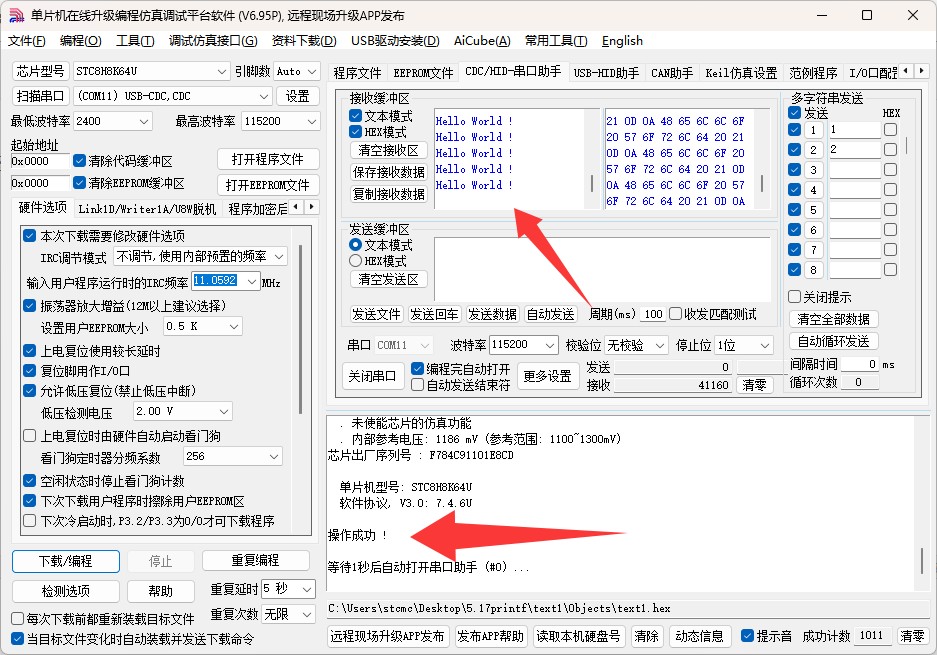The width and height of the screenshot is (937, 655).
Task: Open the Link1D/Writer1A/U8W脱机 tab
Action: pyautogui.click(x=147, y=209)
